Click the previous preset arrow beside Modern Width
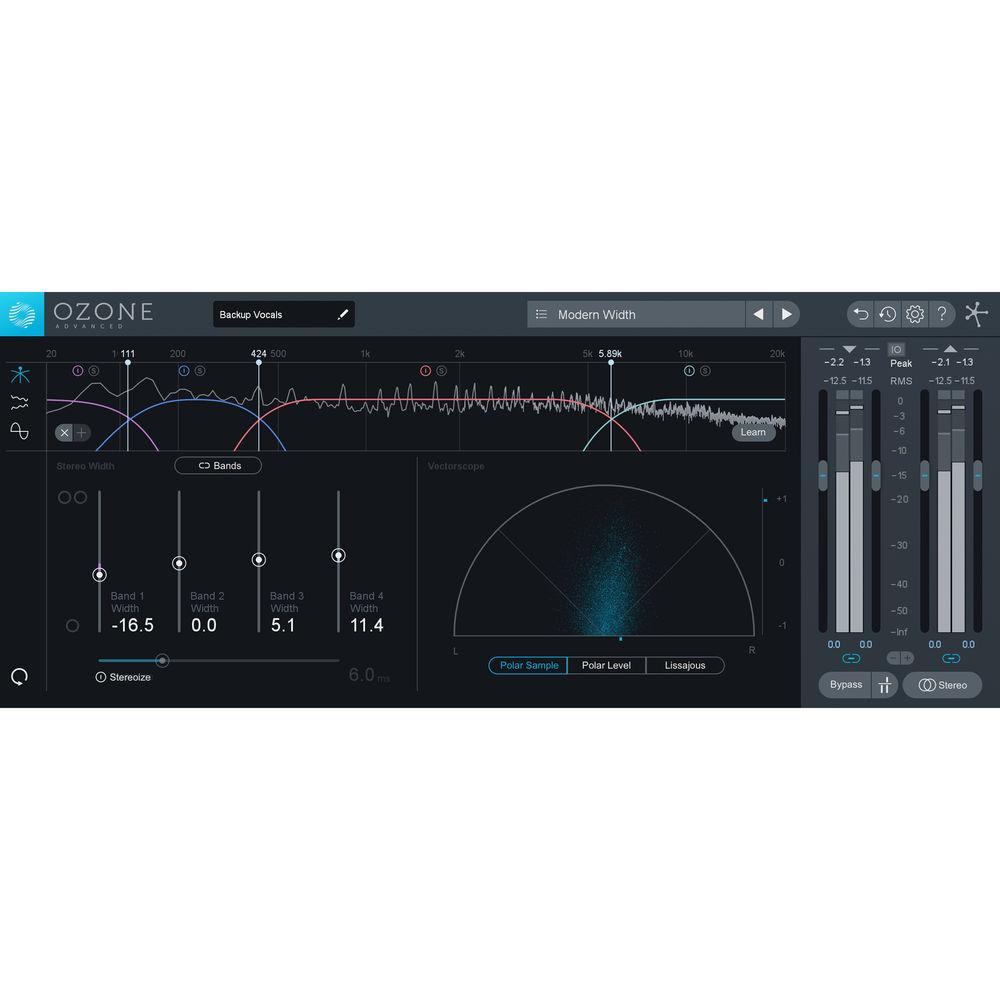The width and height of the screenshot is (1000, 1000). 759,313
